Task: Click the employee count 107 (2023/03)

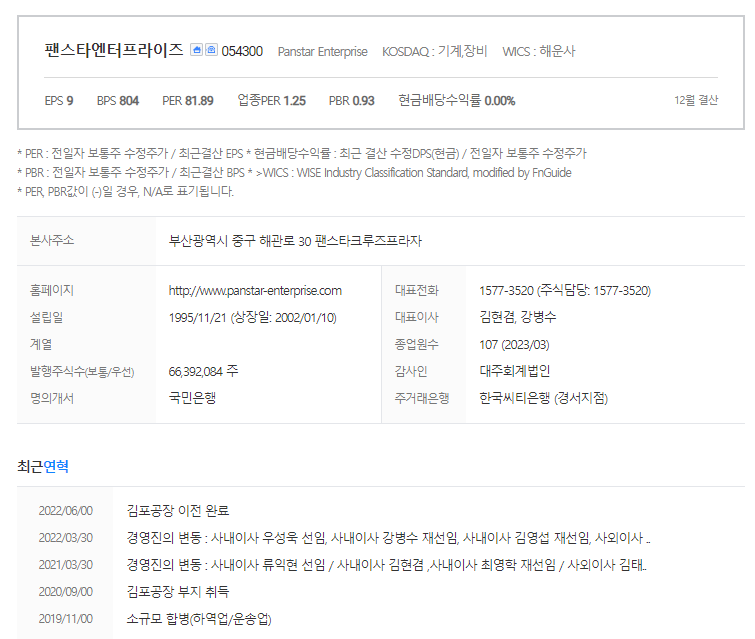Action: (x=514, y=345)
